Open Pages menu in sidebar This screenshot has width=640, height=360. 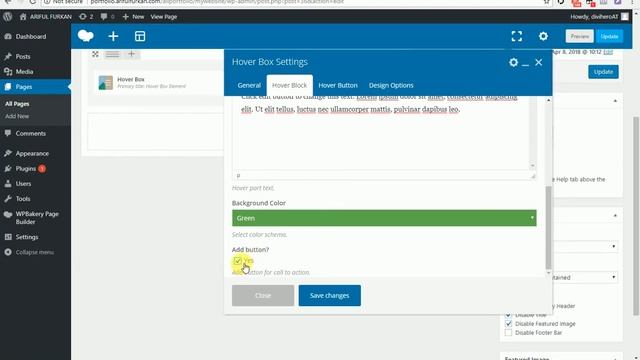click(24, 87)
